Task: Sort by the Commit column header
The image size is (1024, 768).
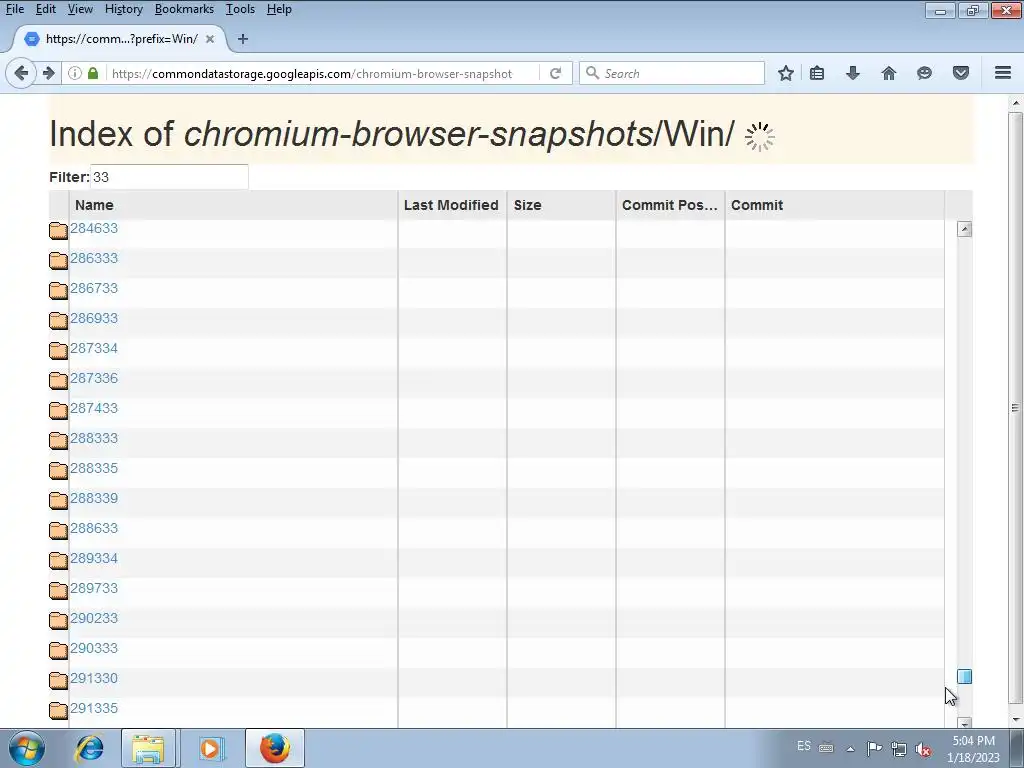Action: [x=835, y=205]
